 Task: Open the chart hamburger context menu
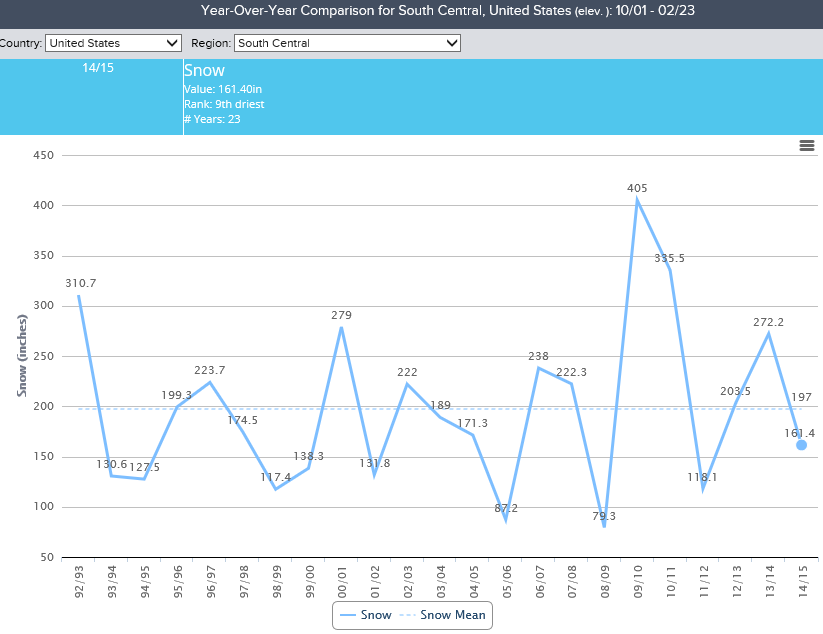click(x=806, y=146)
